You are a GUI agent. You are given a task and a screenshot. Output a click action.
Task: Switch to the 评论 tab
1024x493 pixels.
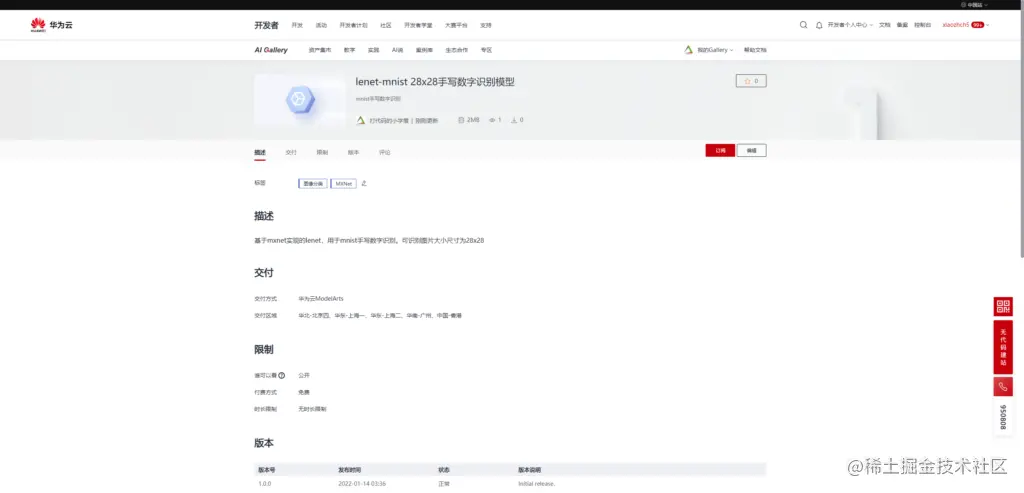pyautogui.click(x=385, y=152)
